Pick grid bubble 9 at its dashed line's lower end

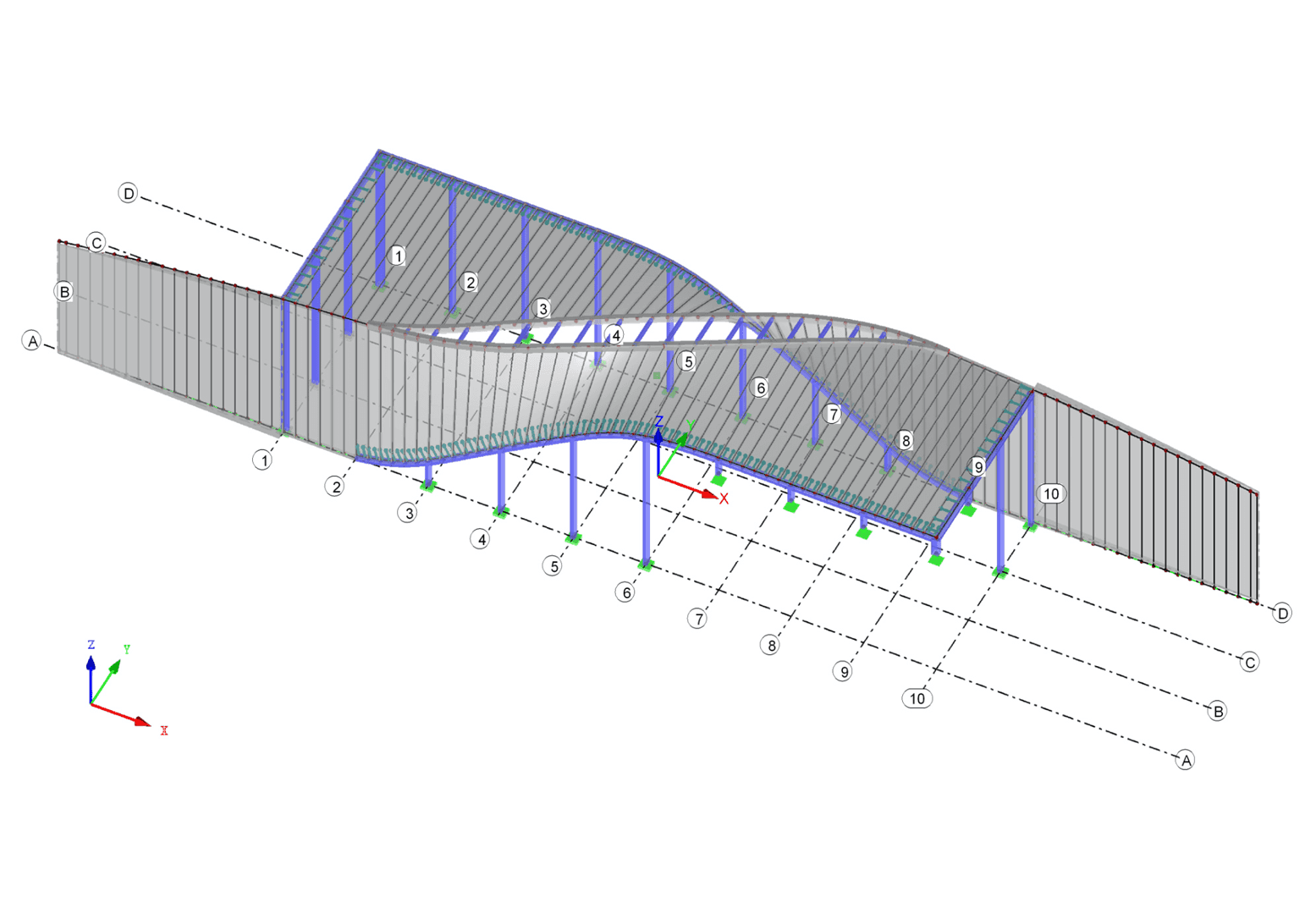(x=843, y=671)
